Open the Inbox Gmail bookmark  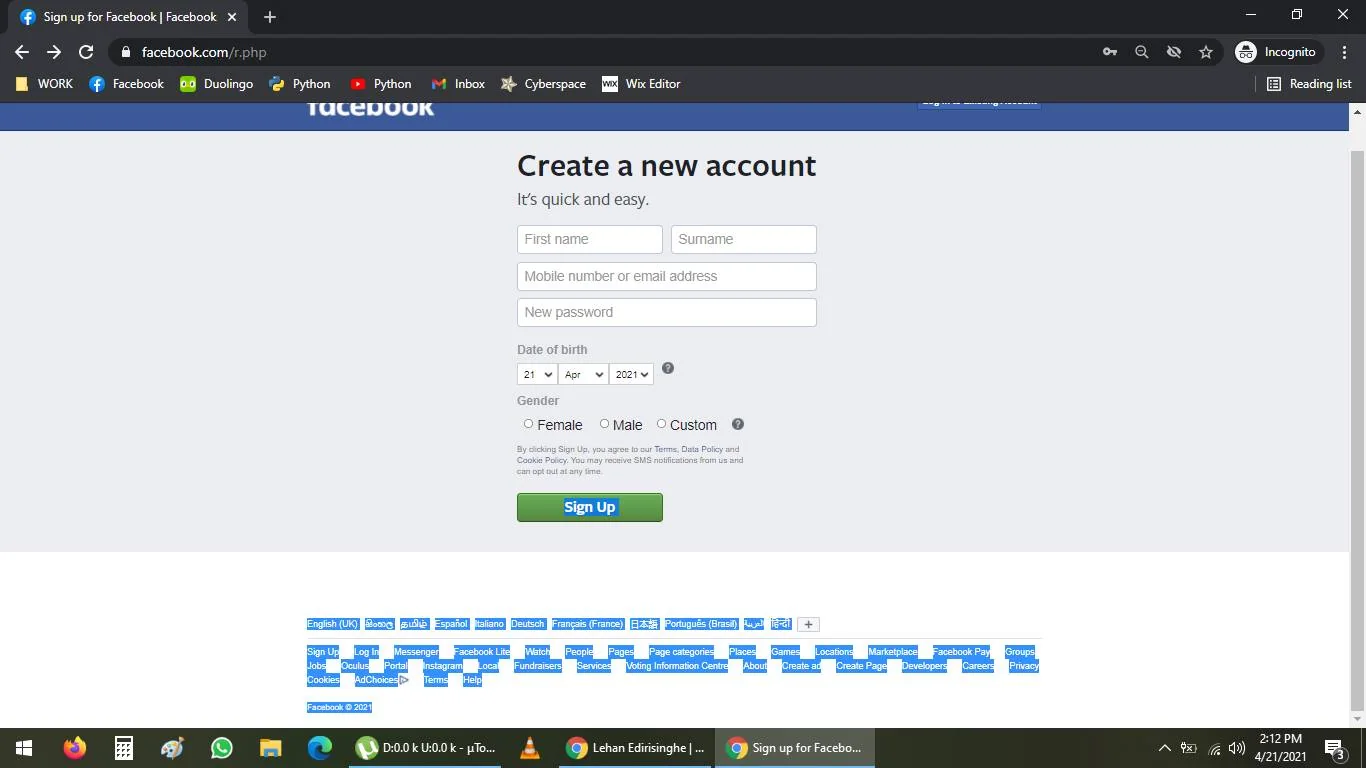click(x=458, y=84)
